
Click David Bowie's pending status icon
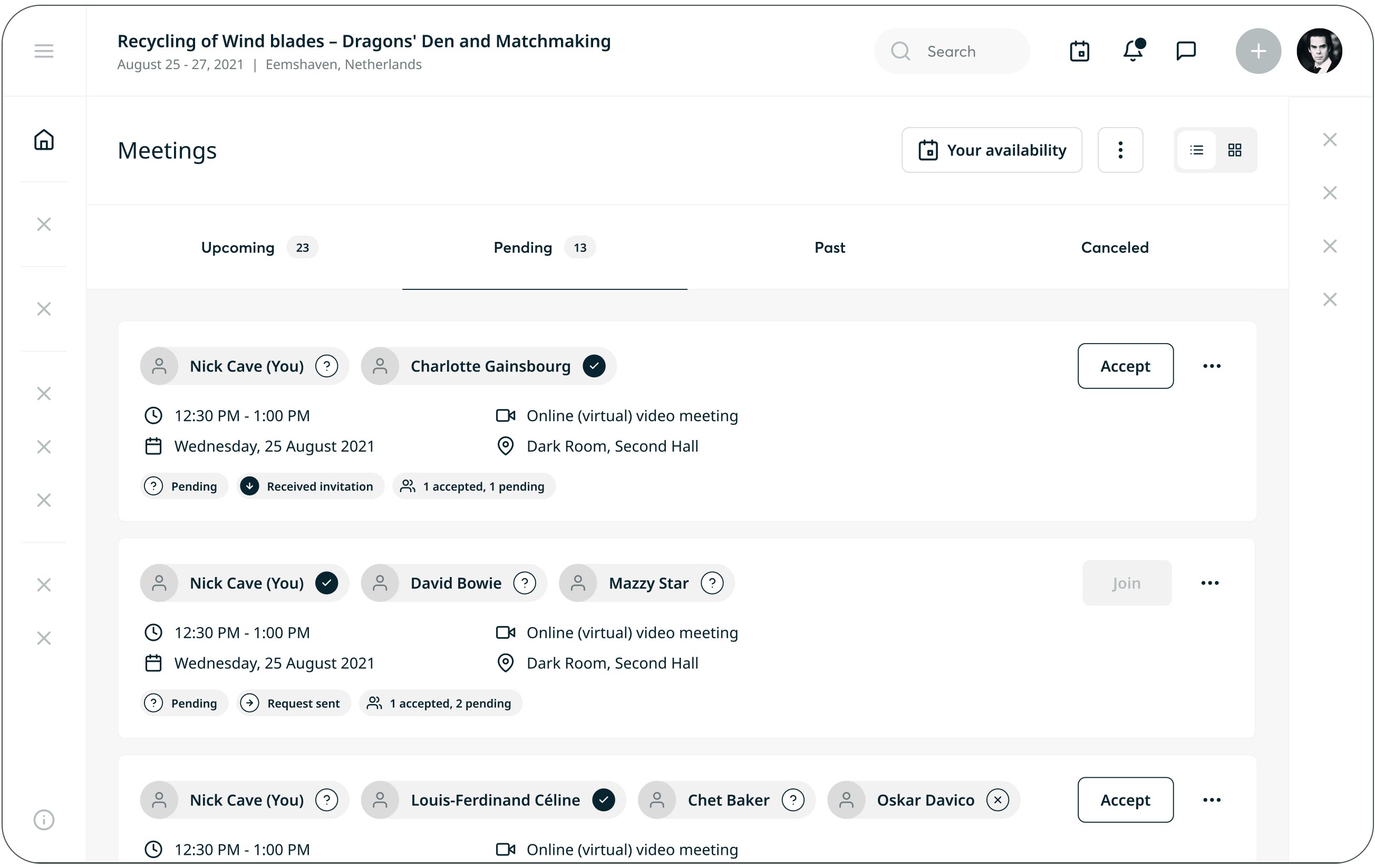click(x=524, y=583)
